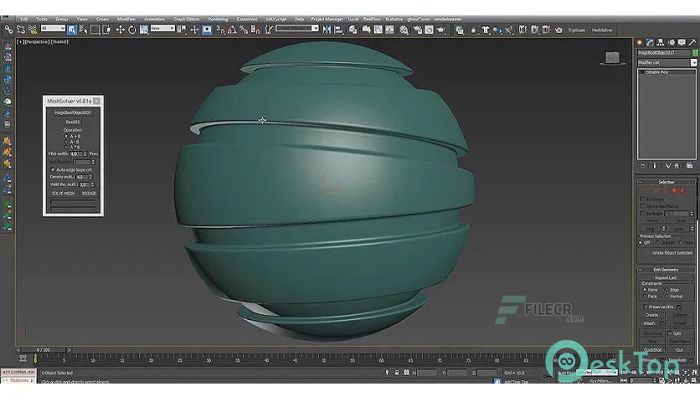Select the Edge constraint radio button

667,290
